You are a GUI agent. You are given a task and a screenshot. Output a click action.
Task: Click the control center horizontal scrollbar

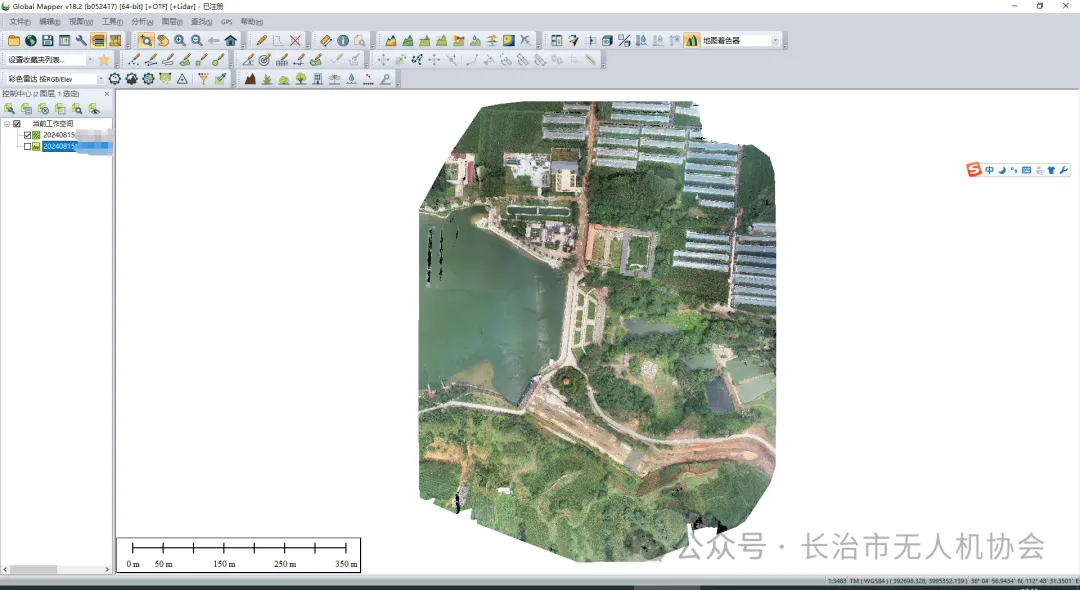[x=57, y=569]
